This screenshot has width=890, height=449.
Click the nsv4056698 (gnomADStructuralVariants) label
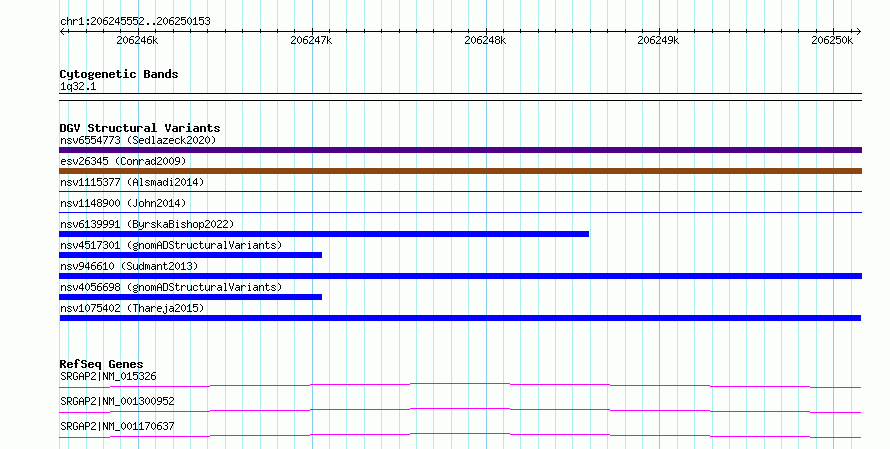pyautogui.click(x=171, y=287)
